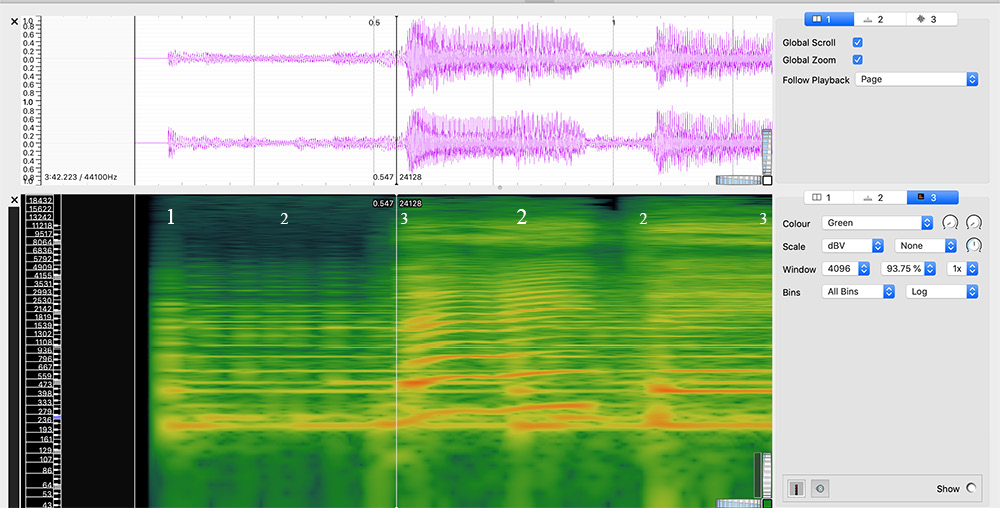Disable the Global Scroll checkbox
Image resolution: width=1000 pixels, height=508 pixels.
point(857,42)
